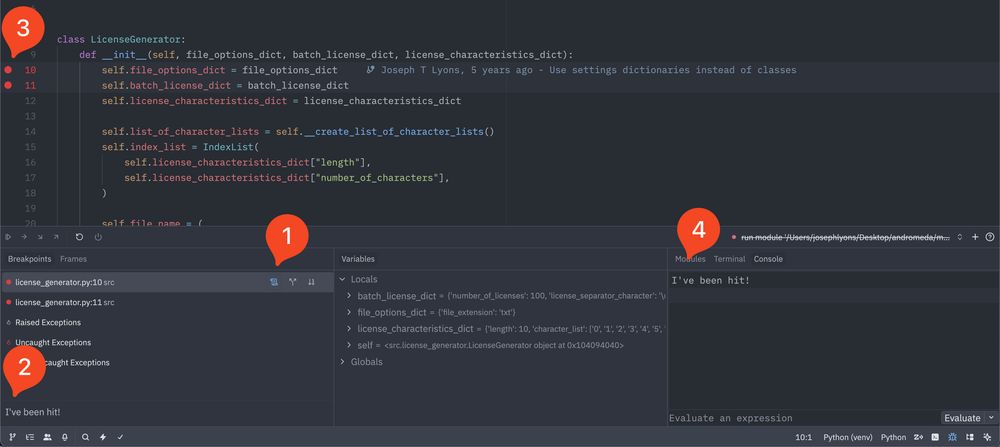Open the Python language selector in status bar
This screenshot has width=1000, height=447.
(893, 437)
